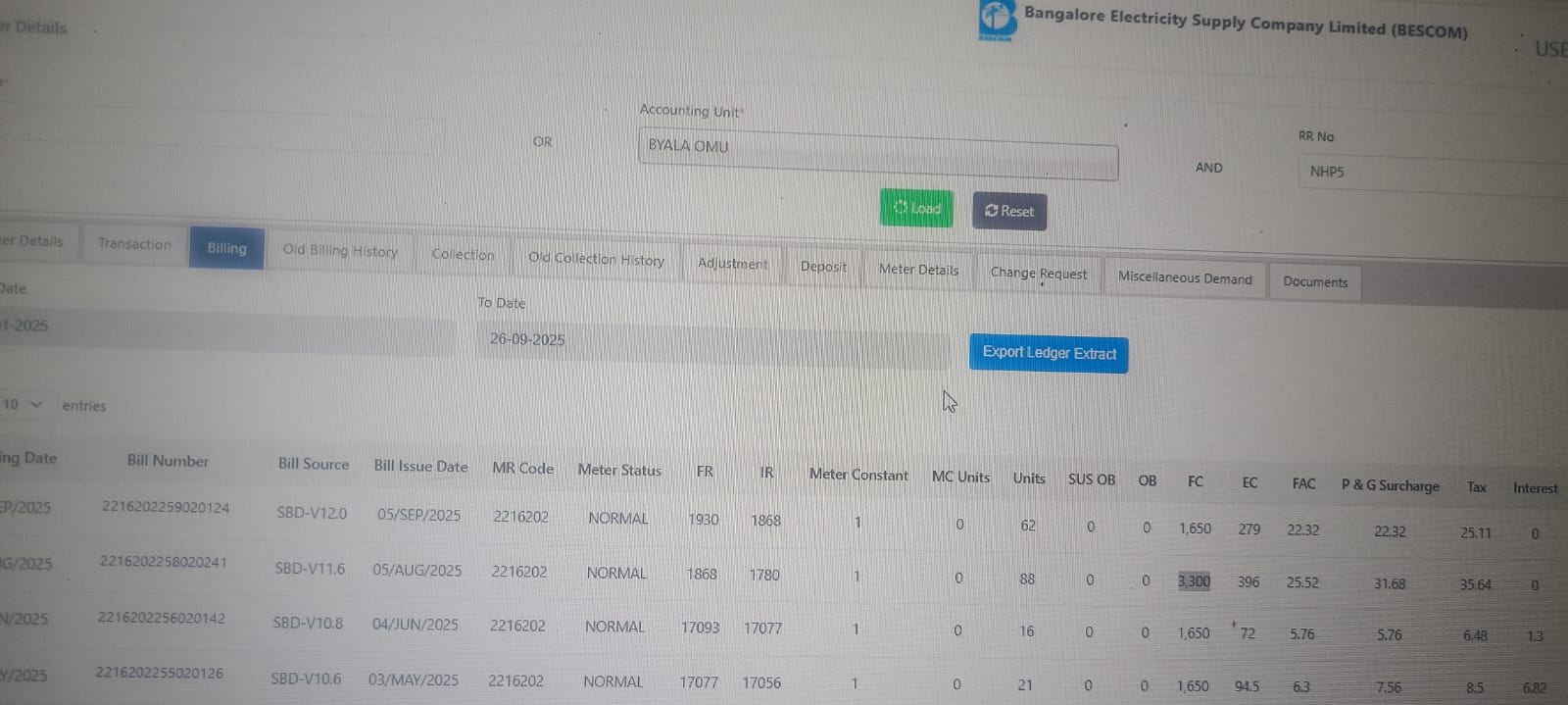Click the FAC column header
The width and height of the screenshot is (1568, 705).
1303,483
